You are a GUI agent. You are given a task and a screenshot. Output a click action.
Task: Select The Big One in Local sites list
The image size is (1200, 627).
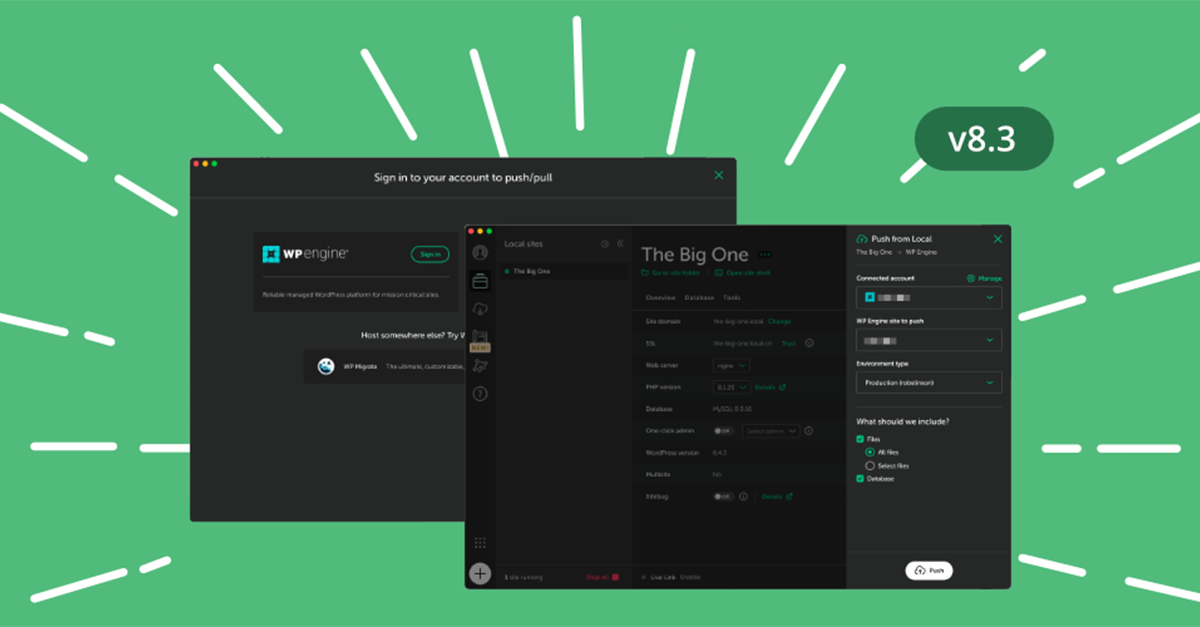564,271
